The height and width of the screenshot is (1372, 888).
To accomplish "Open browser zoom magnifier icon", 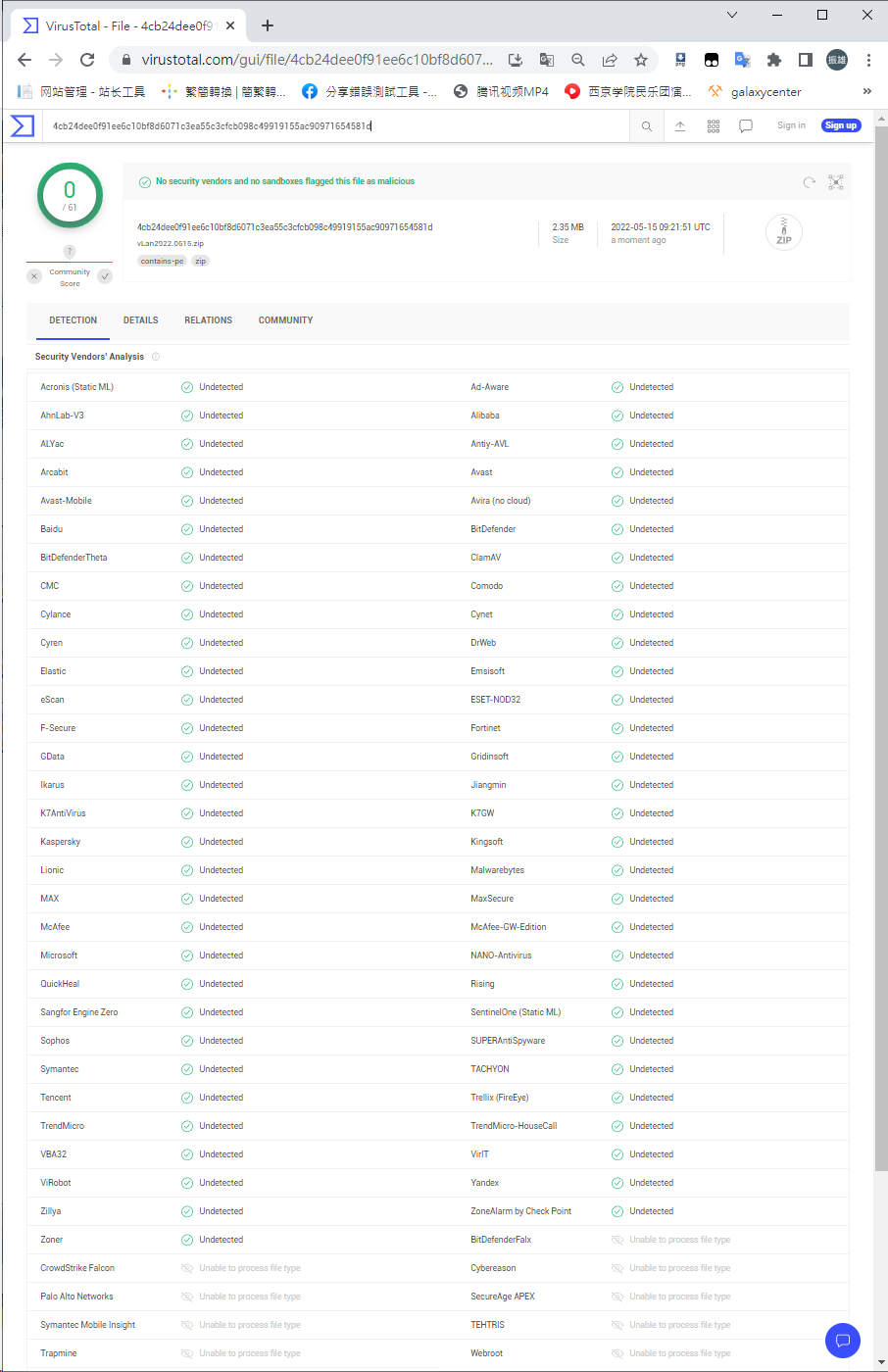I will 578,60.
